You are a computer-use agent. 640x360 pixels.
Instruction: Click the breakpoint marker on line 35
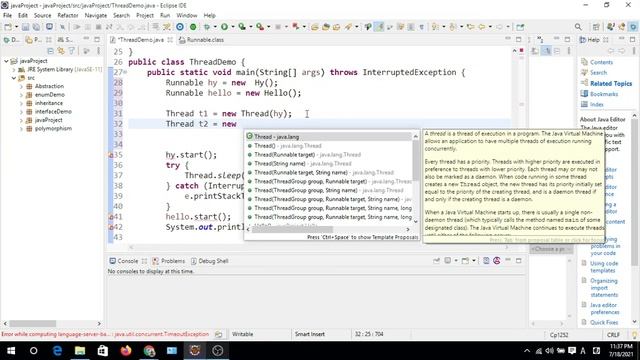tap(111, 155)
